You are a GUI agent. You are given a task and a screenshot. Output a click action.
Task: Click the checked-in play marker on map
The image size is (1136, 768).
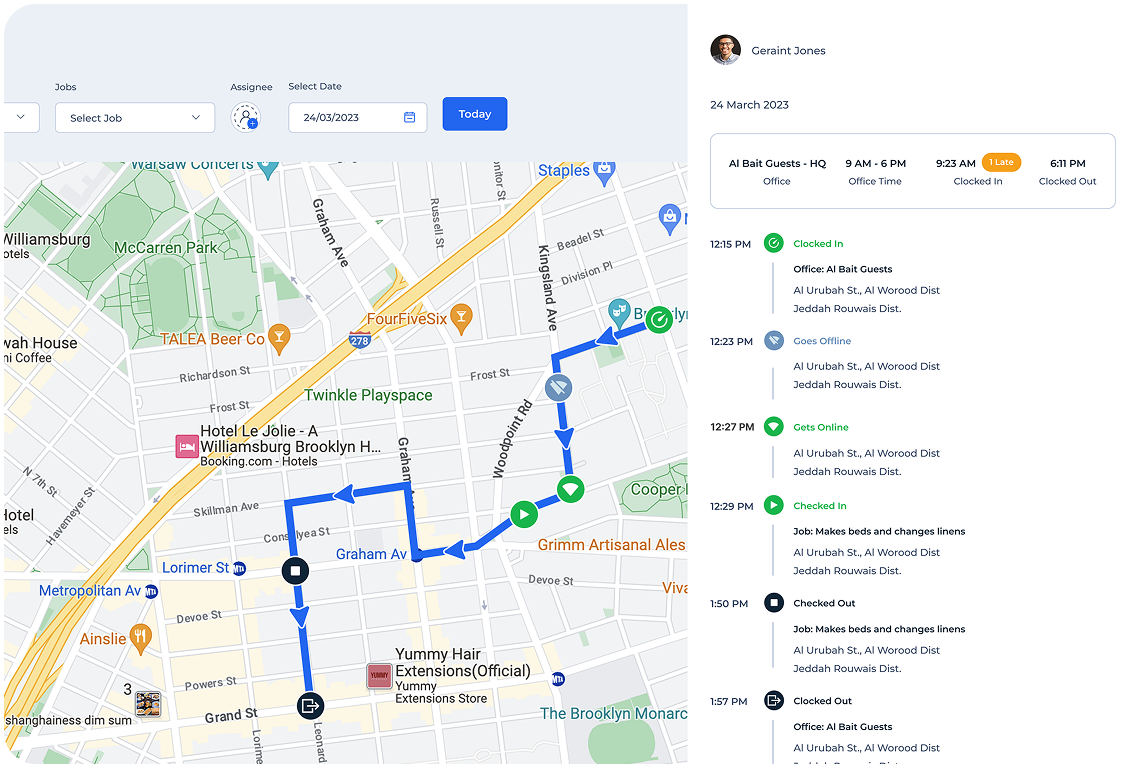coord(524,514)
